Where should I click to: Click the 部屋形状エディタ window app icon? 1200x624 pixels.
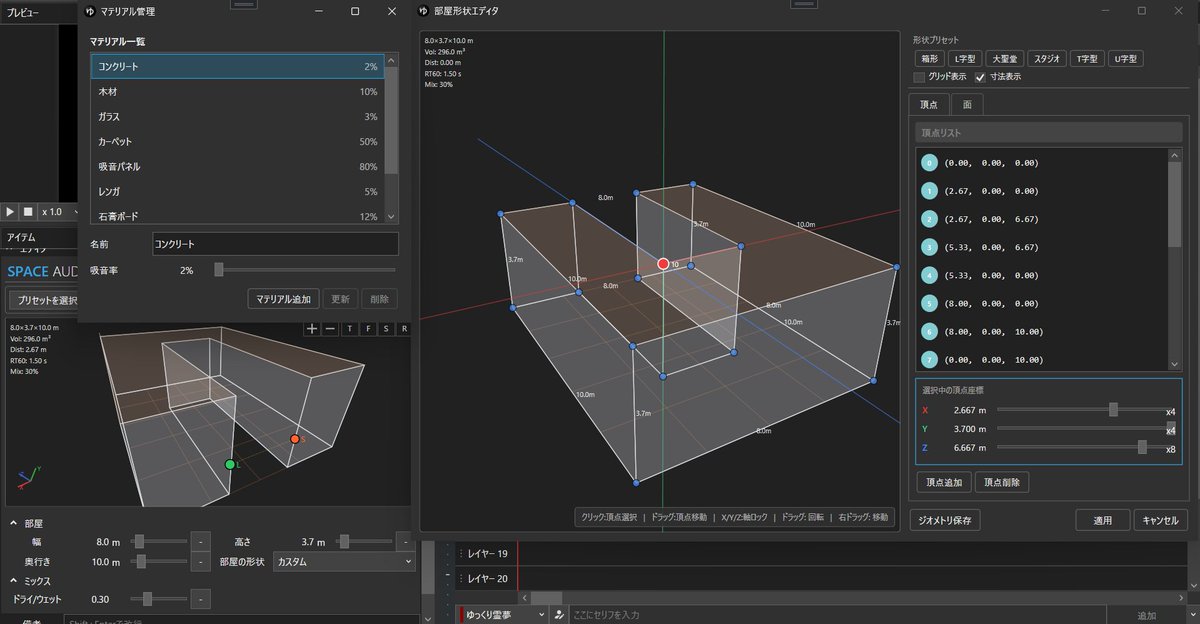tap(424, 11)
